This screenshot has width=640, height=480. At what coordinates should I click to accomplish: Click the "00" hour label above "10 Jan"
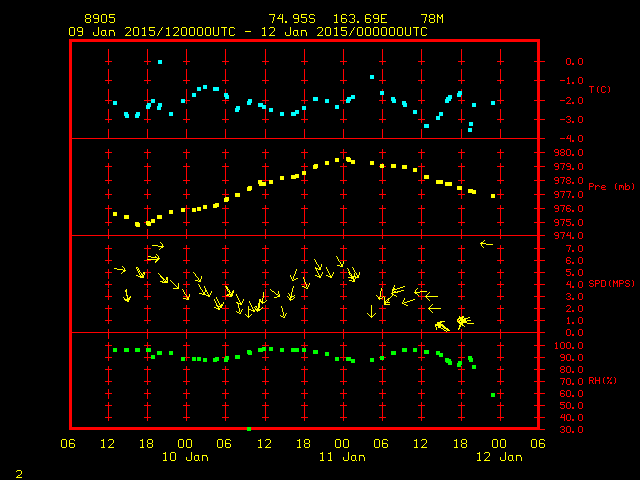pyautogui.click(x=185, y=443)
